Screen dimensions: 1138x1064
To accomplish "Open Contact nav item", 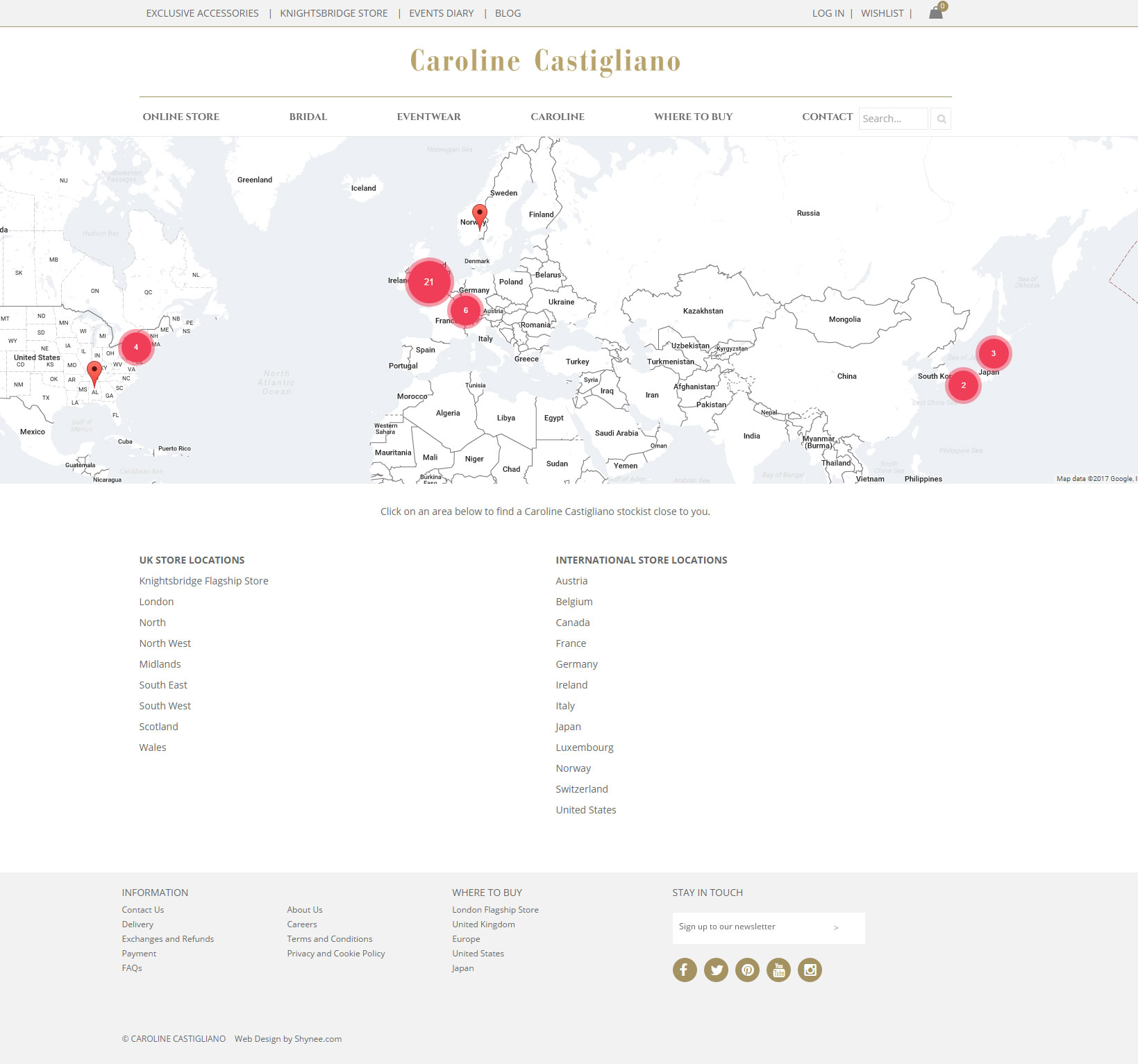I will (828, 117).
